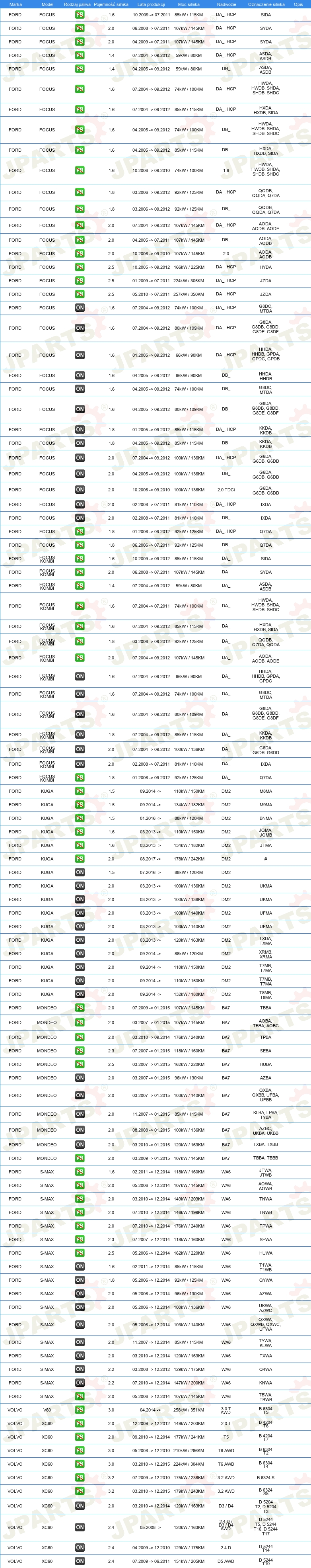Viewport: 311px width, 1568px height.
Task: Select the 'HYDA' engine code cell
Action: point(265,267)
